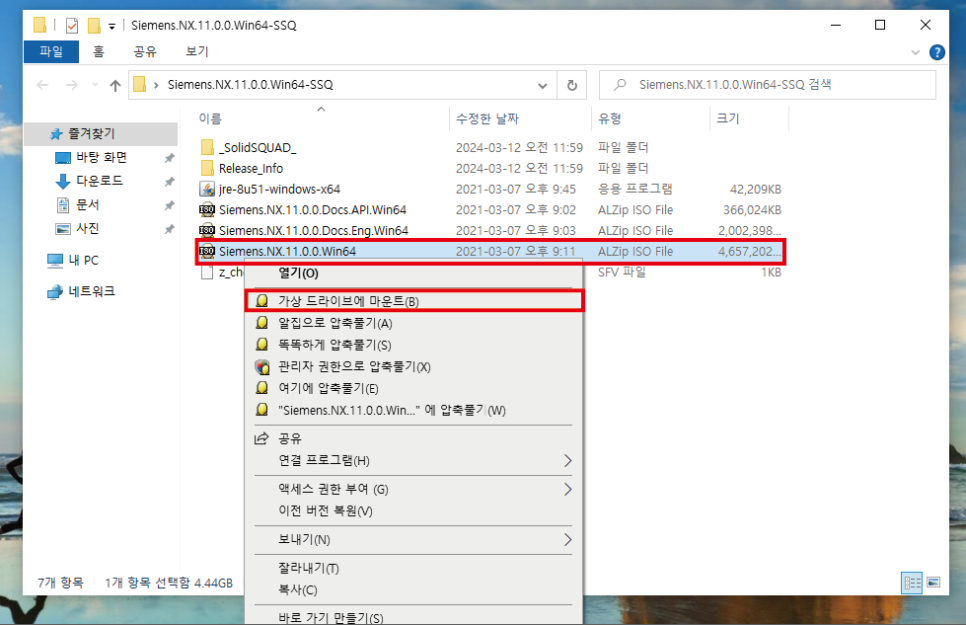Image resolution: width=966 pixels, height=625 pixels.
Task: Choose 똑똑하게 압축풀기(S)
Action: coord(413,345)
